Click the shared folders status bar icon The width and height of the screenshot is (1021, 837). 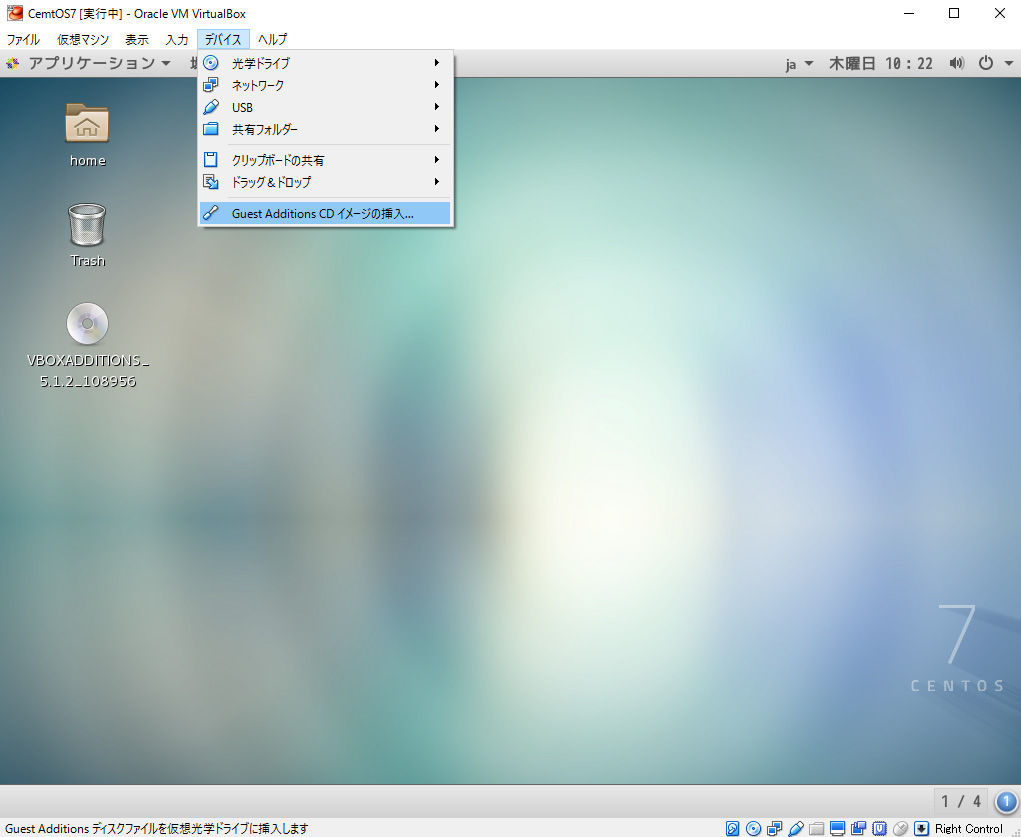[817, 829]
